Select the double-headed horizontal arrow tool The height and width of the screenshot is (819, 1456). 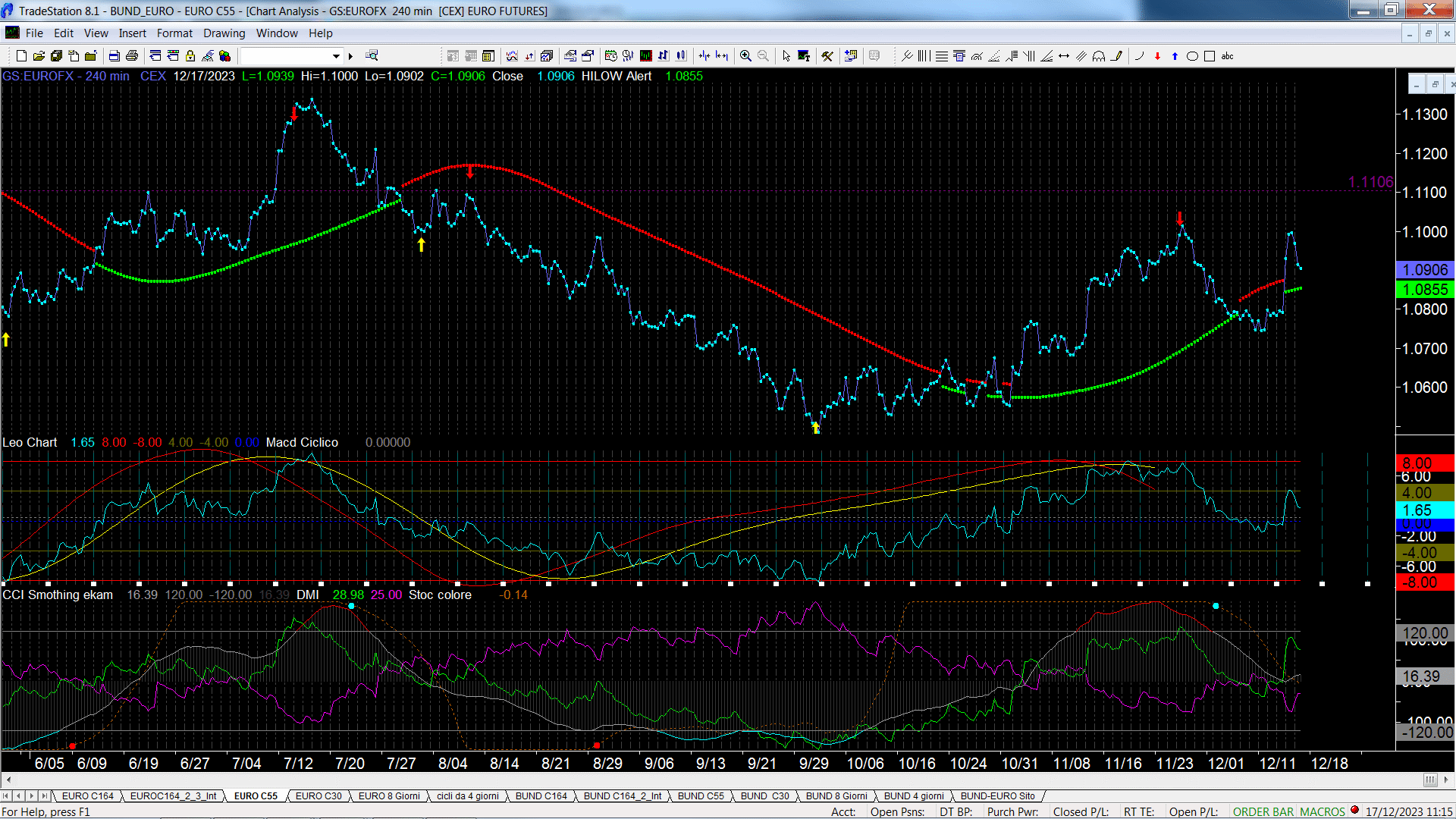click(x=1064, y=56)
